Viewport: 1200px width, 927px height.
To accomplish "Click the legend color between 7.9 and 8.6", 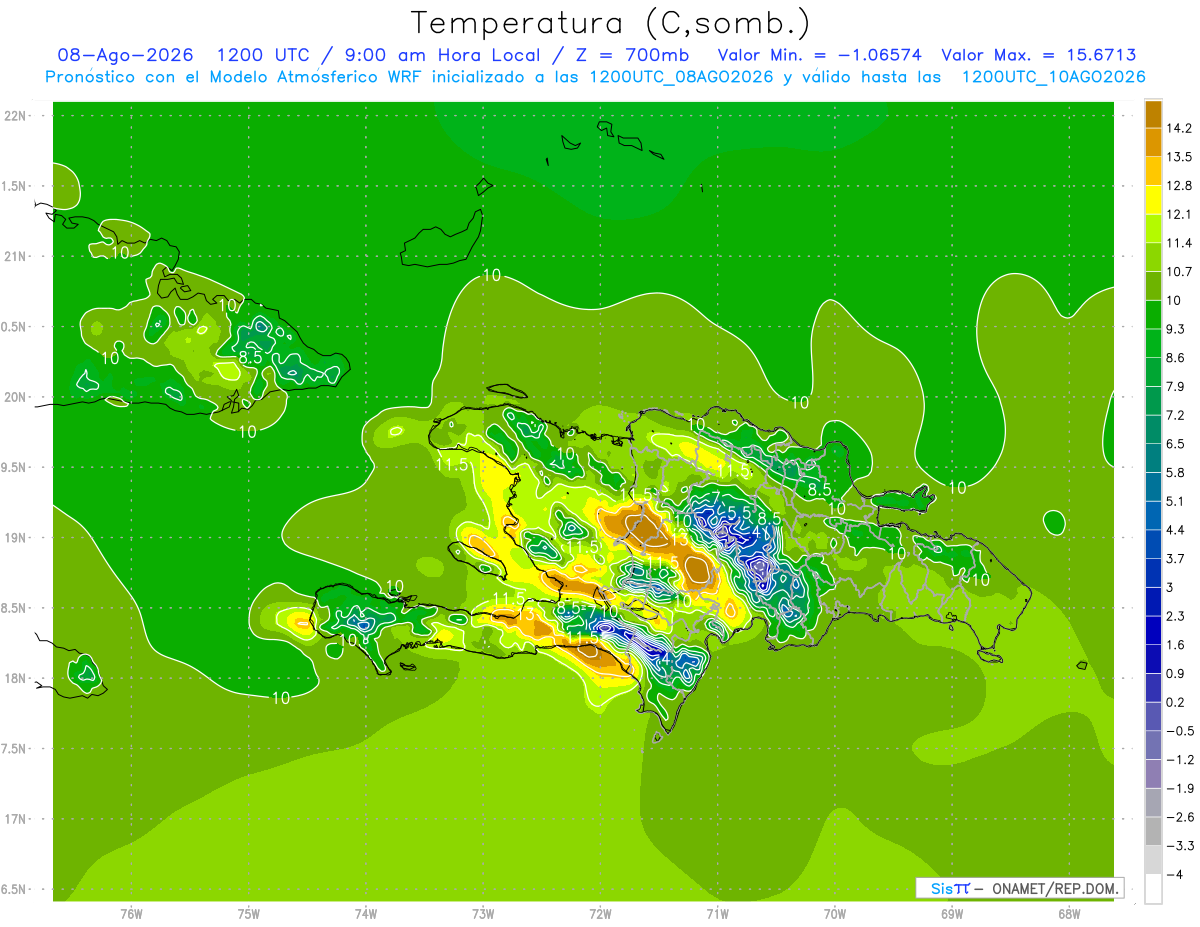I will click(x=1153, y=372).
